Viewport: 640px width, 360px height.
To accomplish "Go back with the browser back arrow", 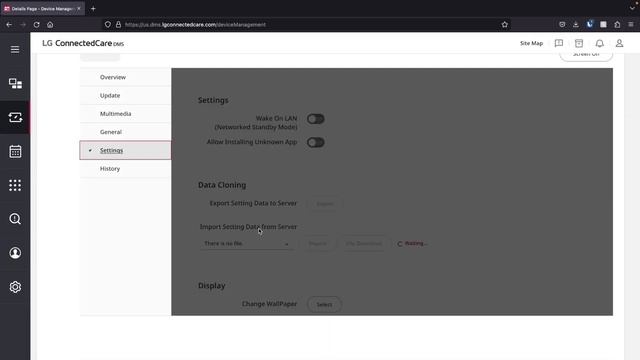I will [x=9, y=24].
